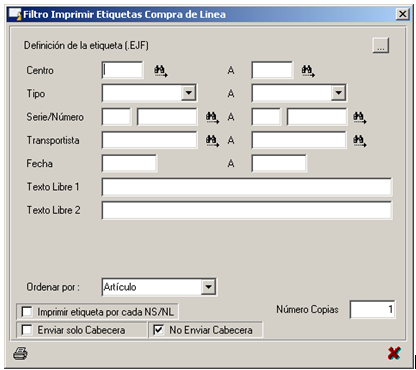
Task: Search Serie/Número end range with binoculars
Action: pos(360,117)
